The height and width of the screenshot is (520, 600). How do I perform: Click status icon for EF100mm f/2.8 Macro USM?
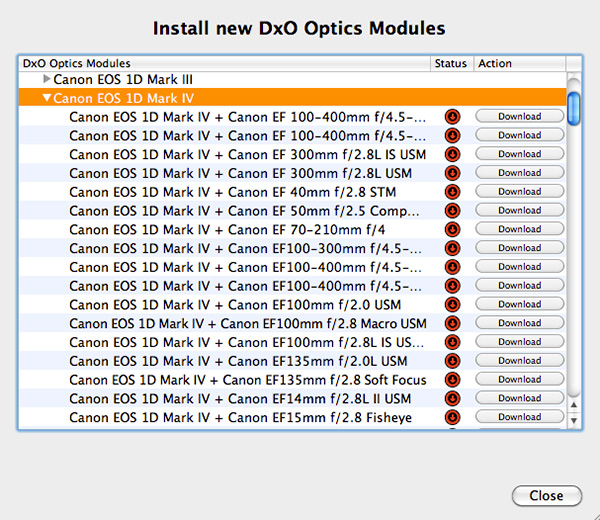click(452, 323)
